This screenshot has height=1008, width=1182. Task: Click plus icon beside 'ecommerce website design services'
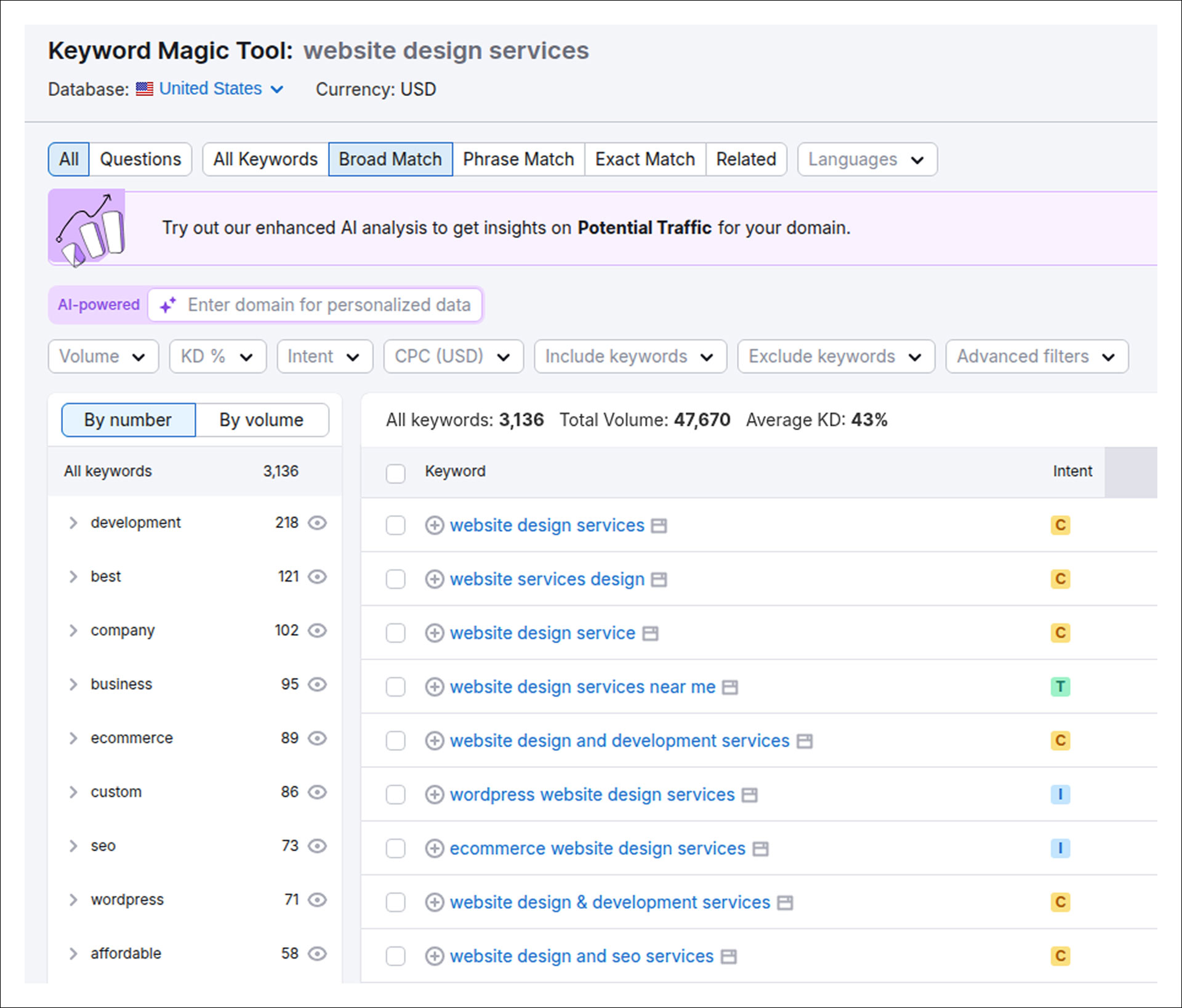click(435, 849)
